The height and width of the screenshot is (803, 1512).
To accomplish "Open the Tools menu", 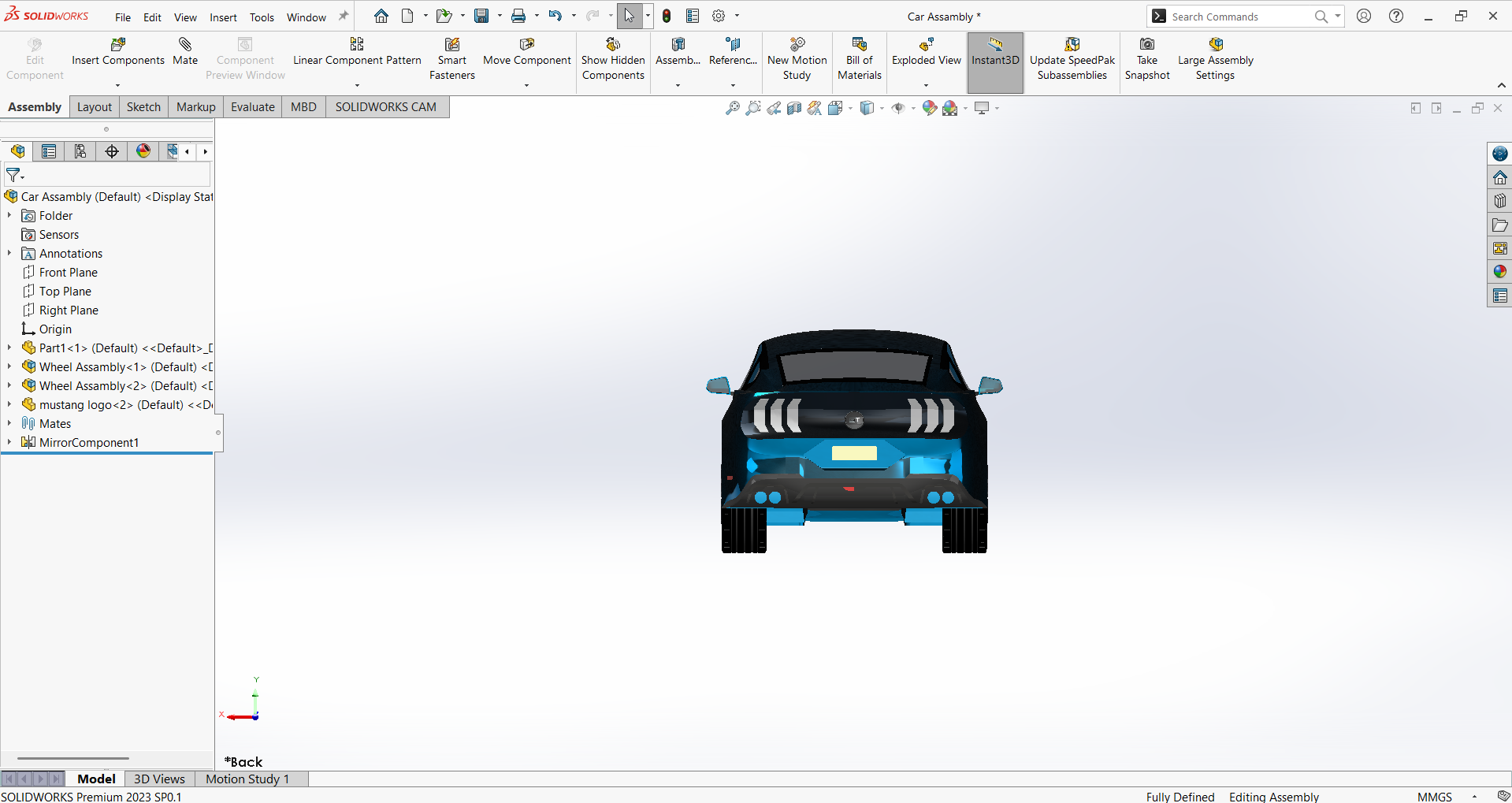I will (x=262, y=17).
